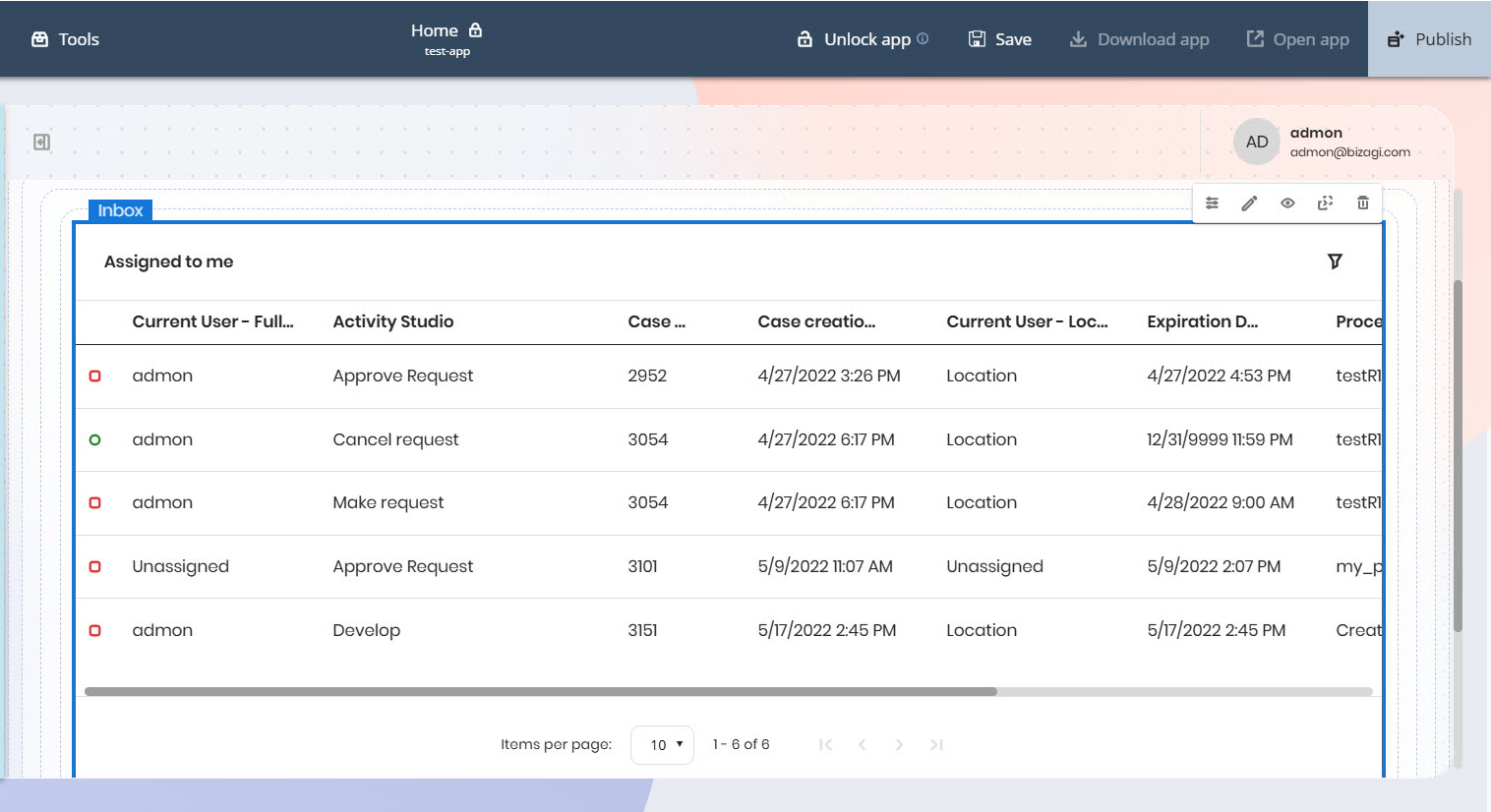Click the dashed-square move widget icon
The image size is (1491, 812).
(1325, 203)
